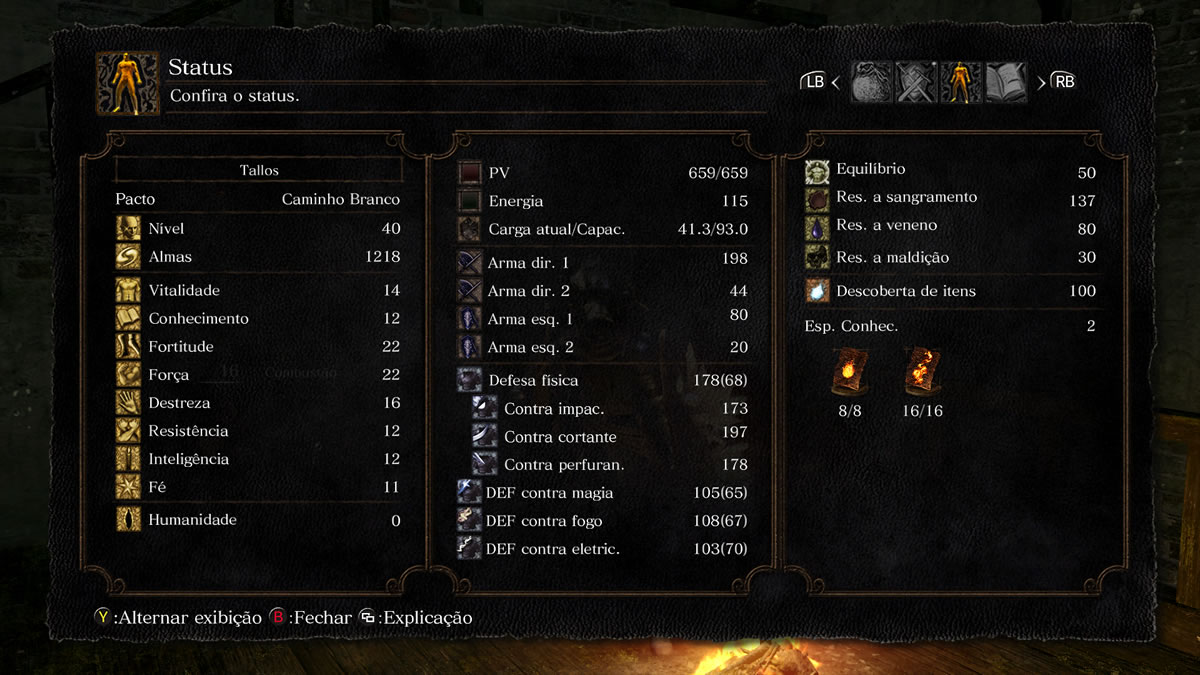Click the Fechar close prompt
The height and width of the screenshot is (675, 1200).
pyautogui.click(x=311, y=617)
